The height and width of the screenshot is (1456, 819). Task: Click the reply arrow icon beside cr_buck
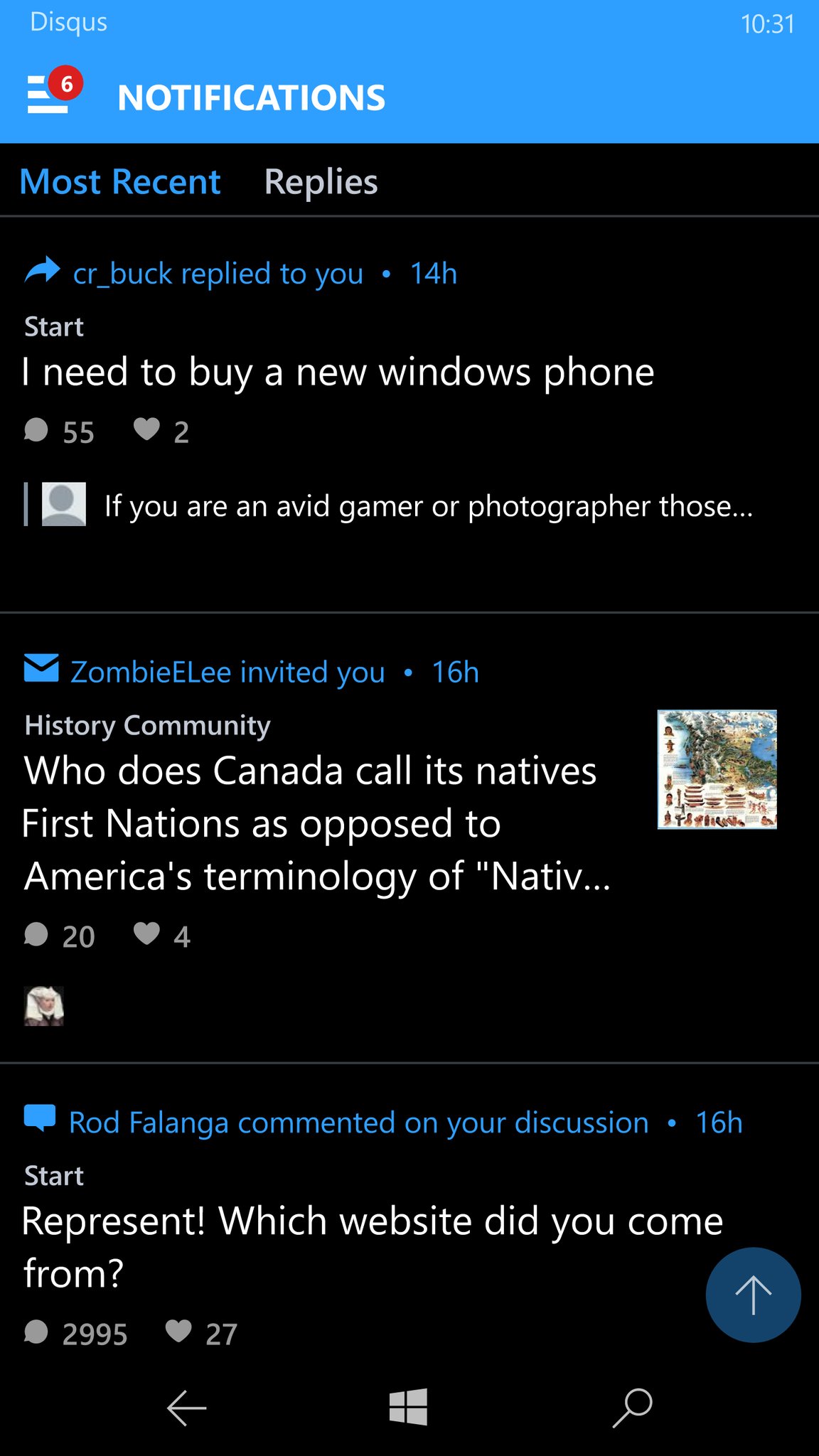pos(42,271)
